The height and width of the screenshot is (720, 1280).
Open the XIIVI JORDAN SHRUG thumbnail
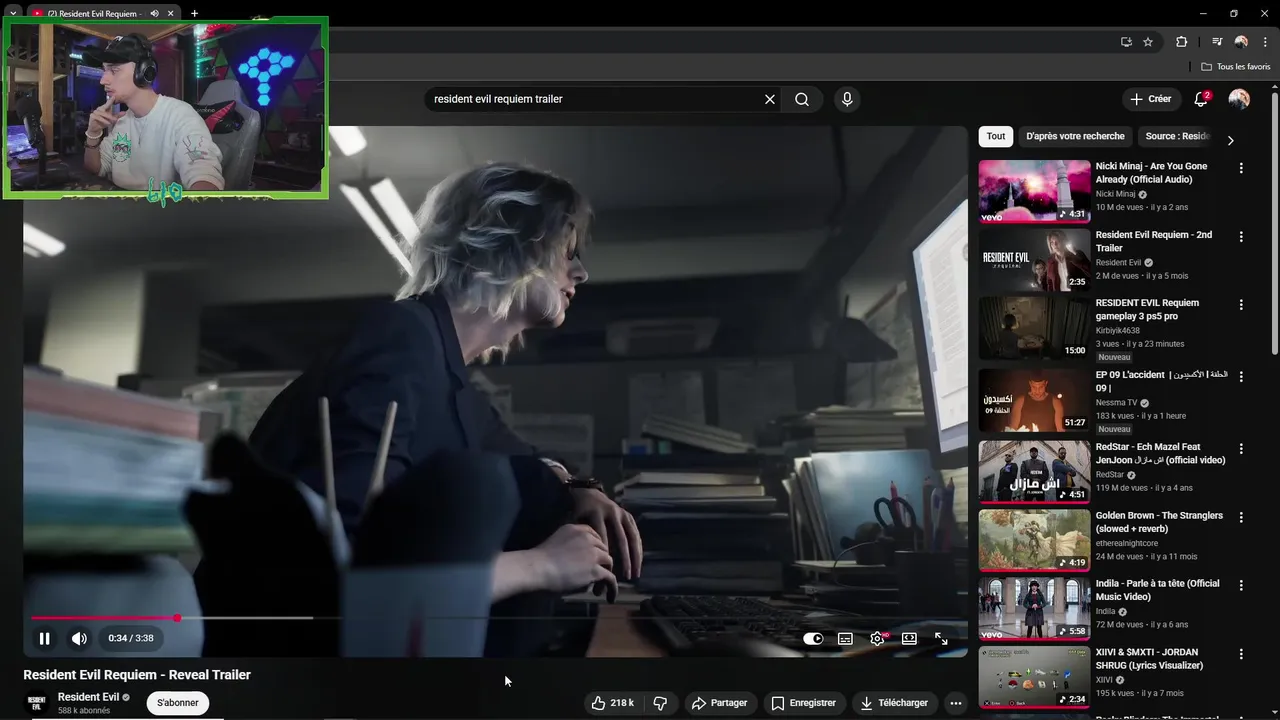click(x=1034, y=677)
